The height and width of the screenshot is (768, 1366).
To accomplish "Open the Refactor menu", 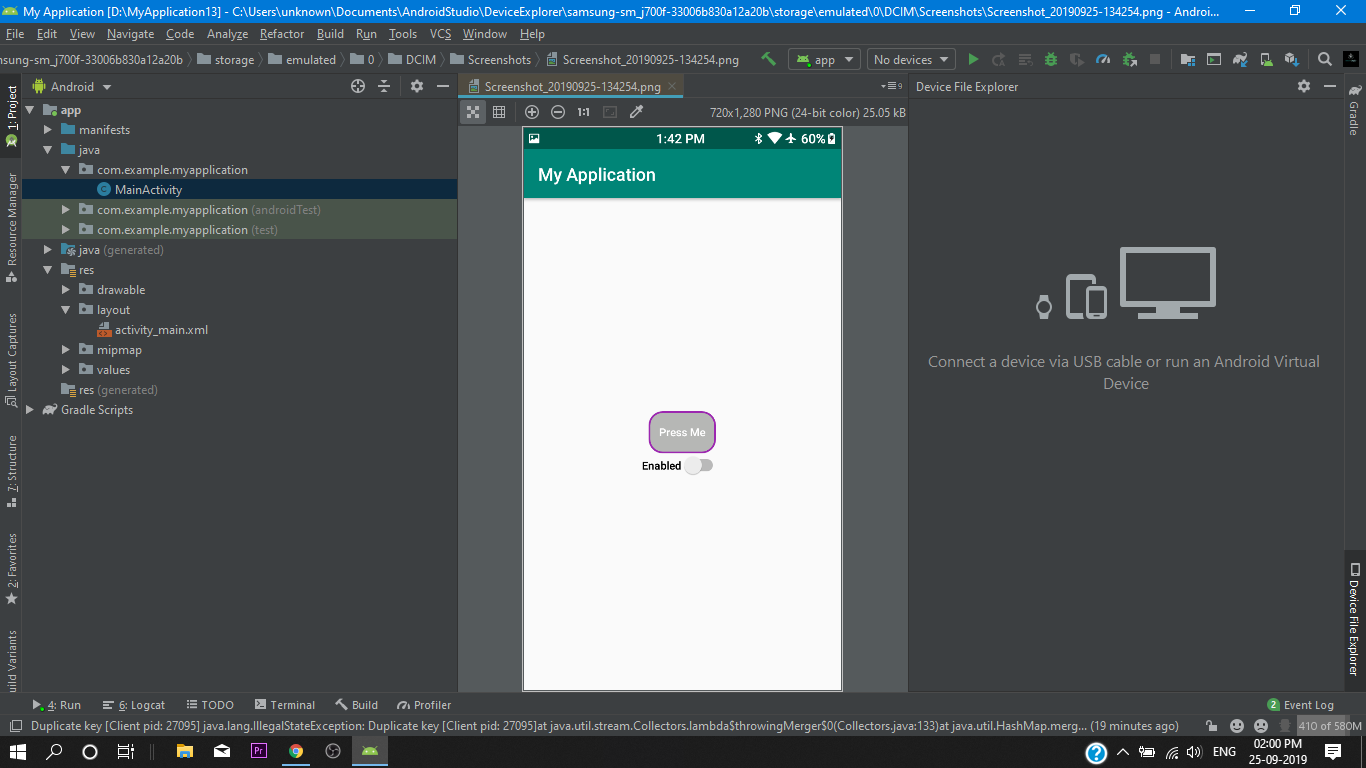I will (282, 34).
